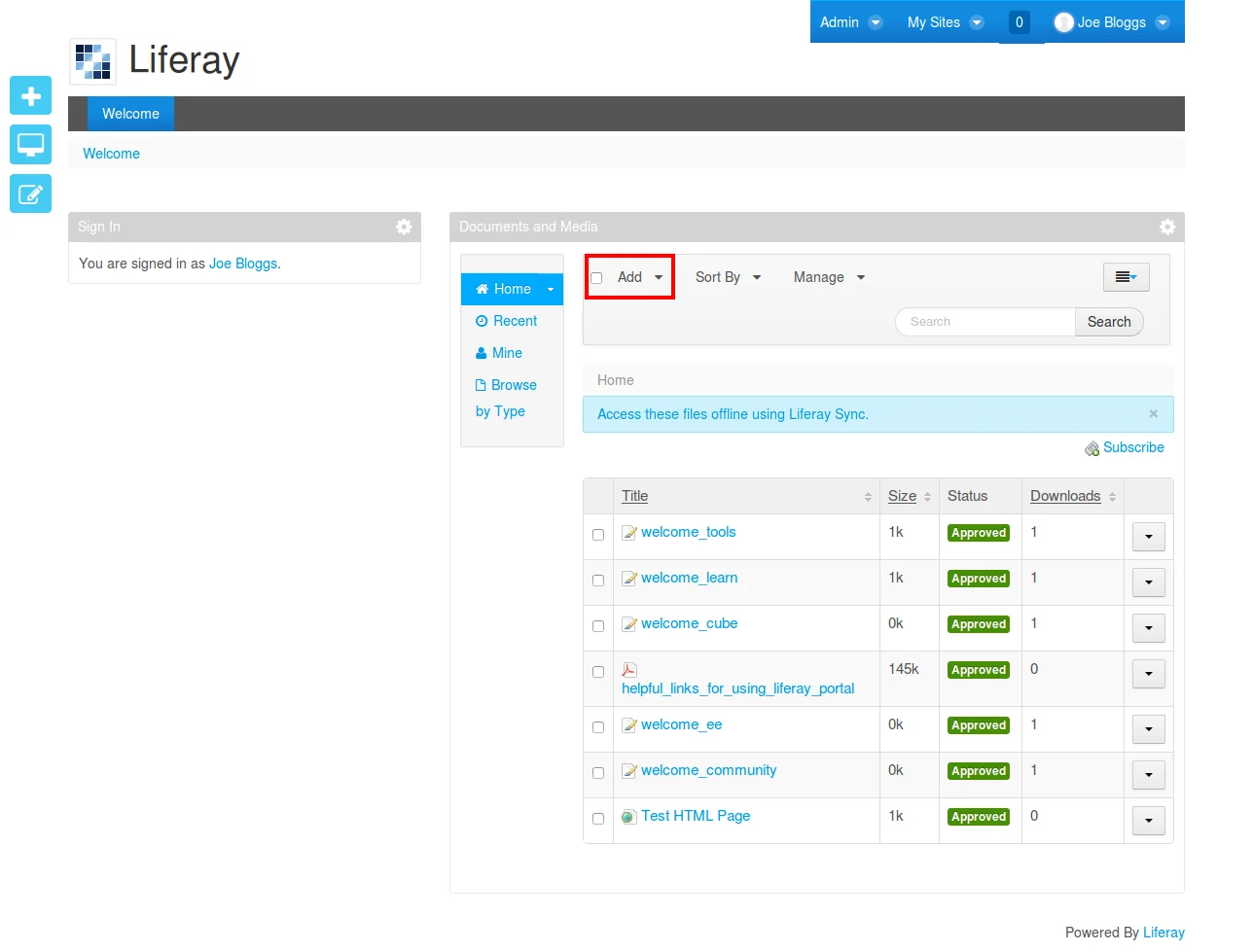
Task: Open actions dropdown for welcome_learn
Action: 1149,582
